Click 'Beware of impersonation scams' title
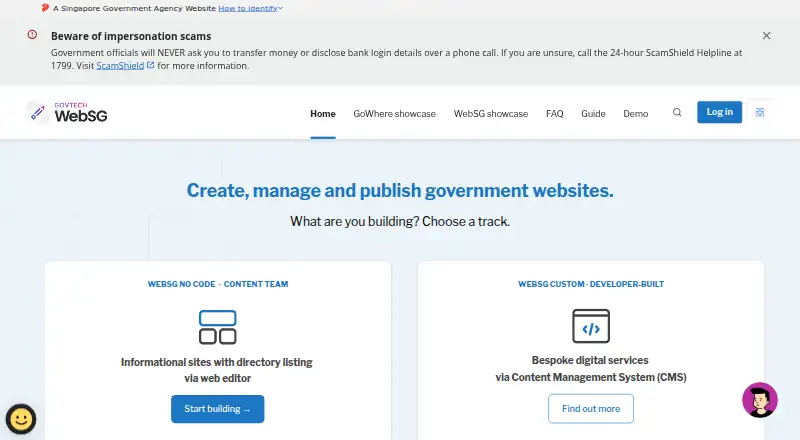The height and width of the screenshot is (440, 800). tap(131, 36)
